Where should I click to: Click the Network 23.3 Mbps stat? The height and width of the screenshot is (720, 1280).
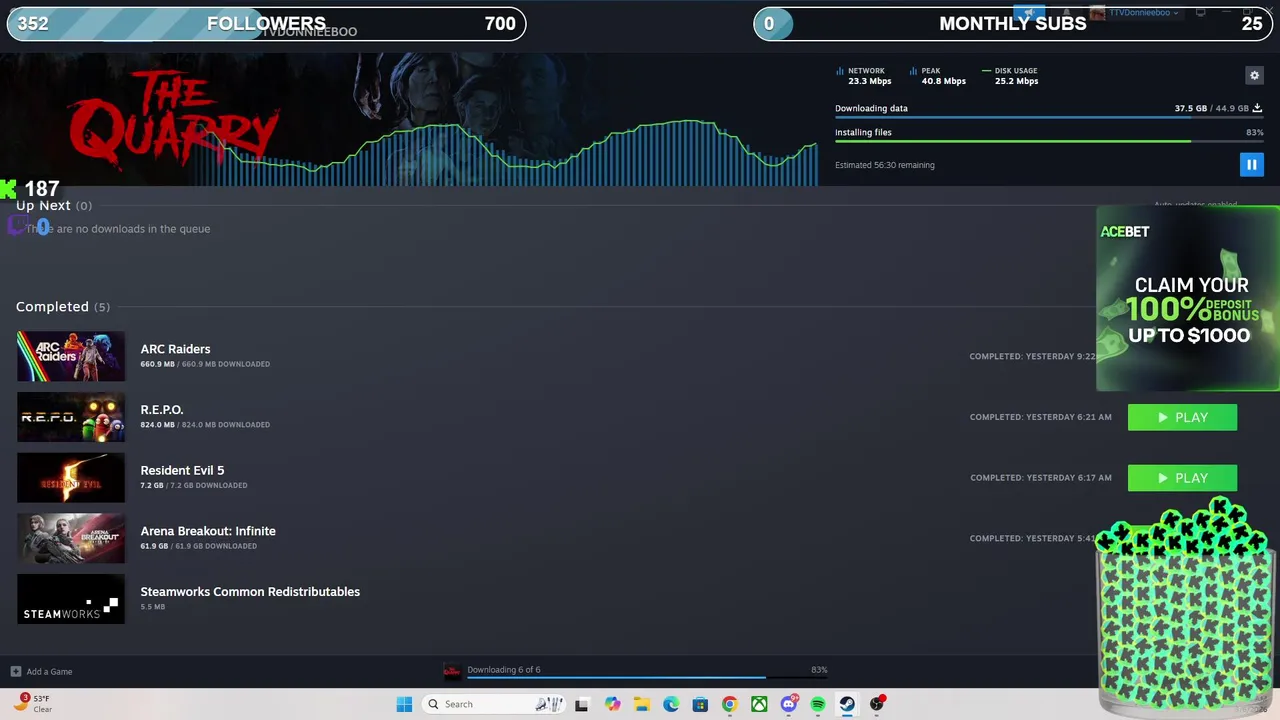pyautogui.click(x=863, y=76)
